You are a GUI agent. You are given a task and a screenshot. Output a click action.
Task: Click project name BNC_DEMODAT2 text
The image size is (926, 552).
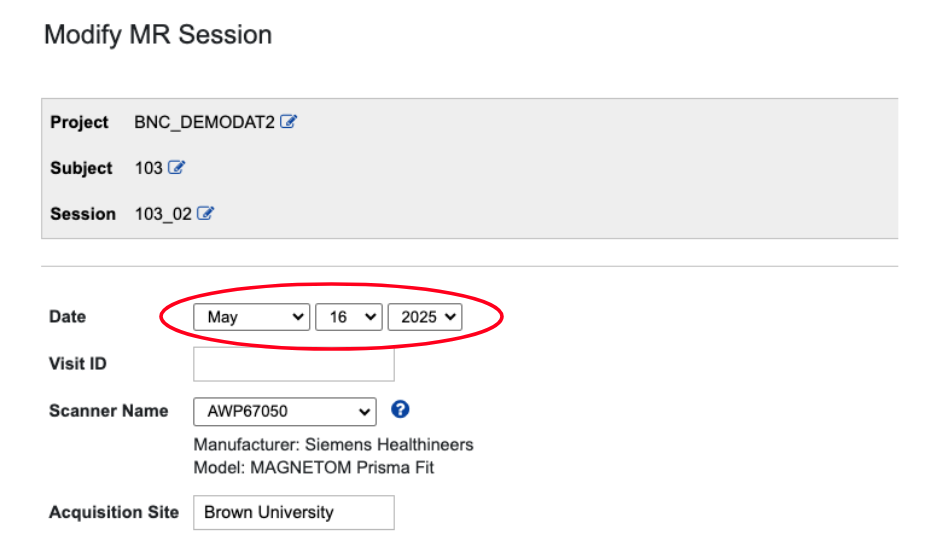click(x=204, y=122)
